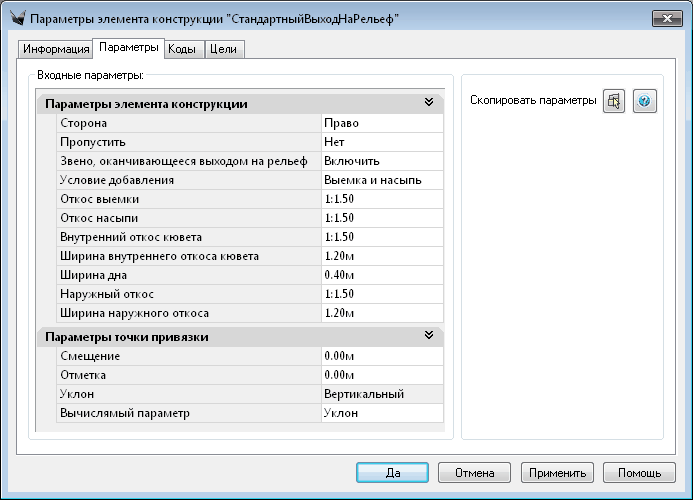The height and width of the screenshot is (500, 693).
Task: Edit the Откос выемки value field
Action: [x=381, y=199]
